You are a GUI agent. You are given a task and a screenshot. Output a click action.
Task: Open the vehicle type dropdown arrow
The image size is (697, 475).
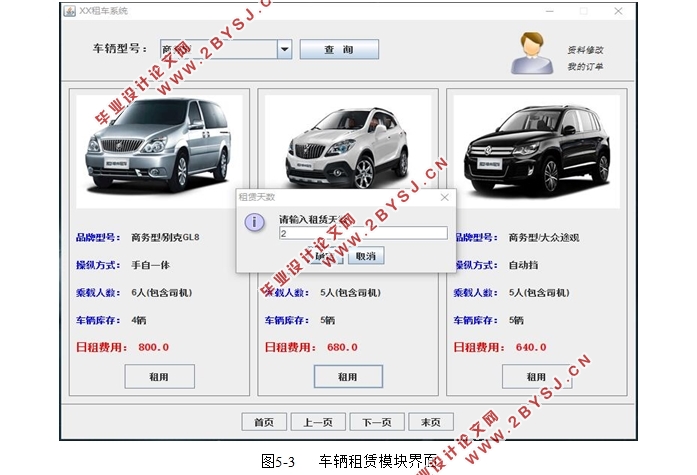(x=284, y=49)
